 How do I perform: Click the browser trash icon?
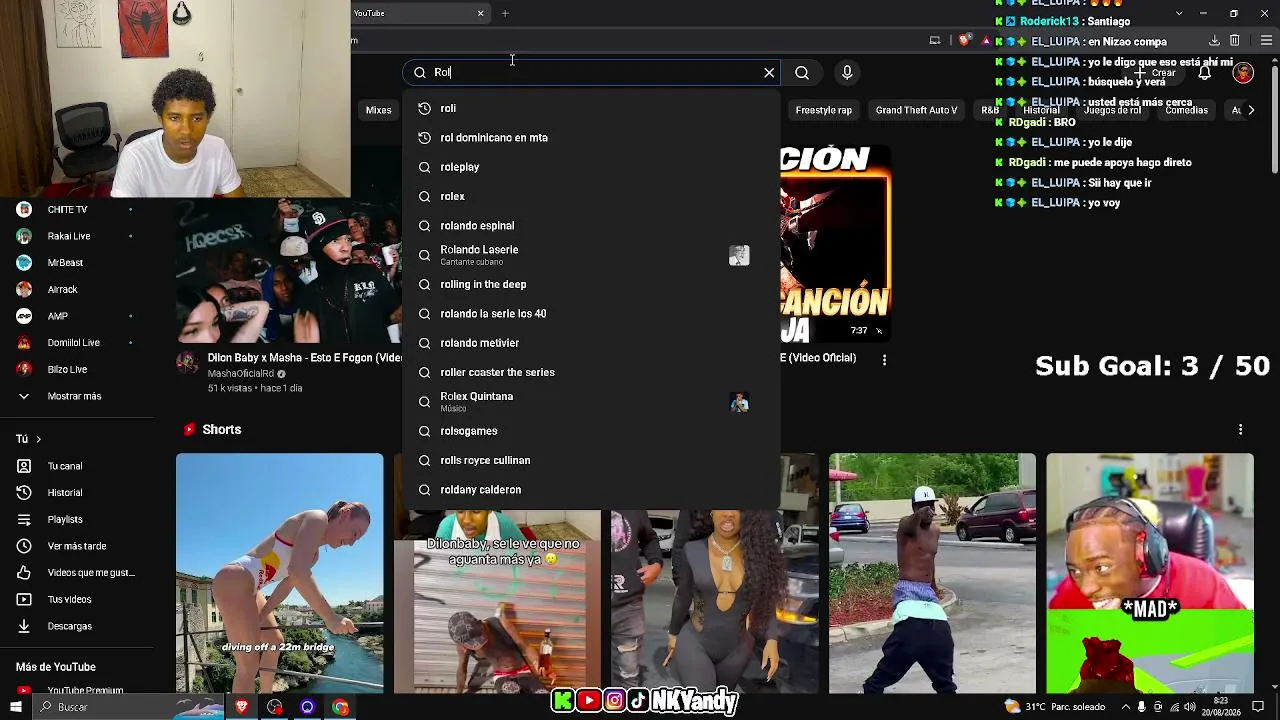(x=1235, y=40)
